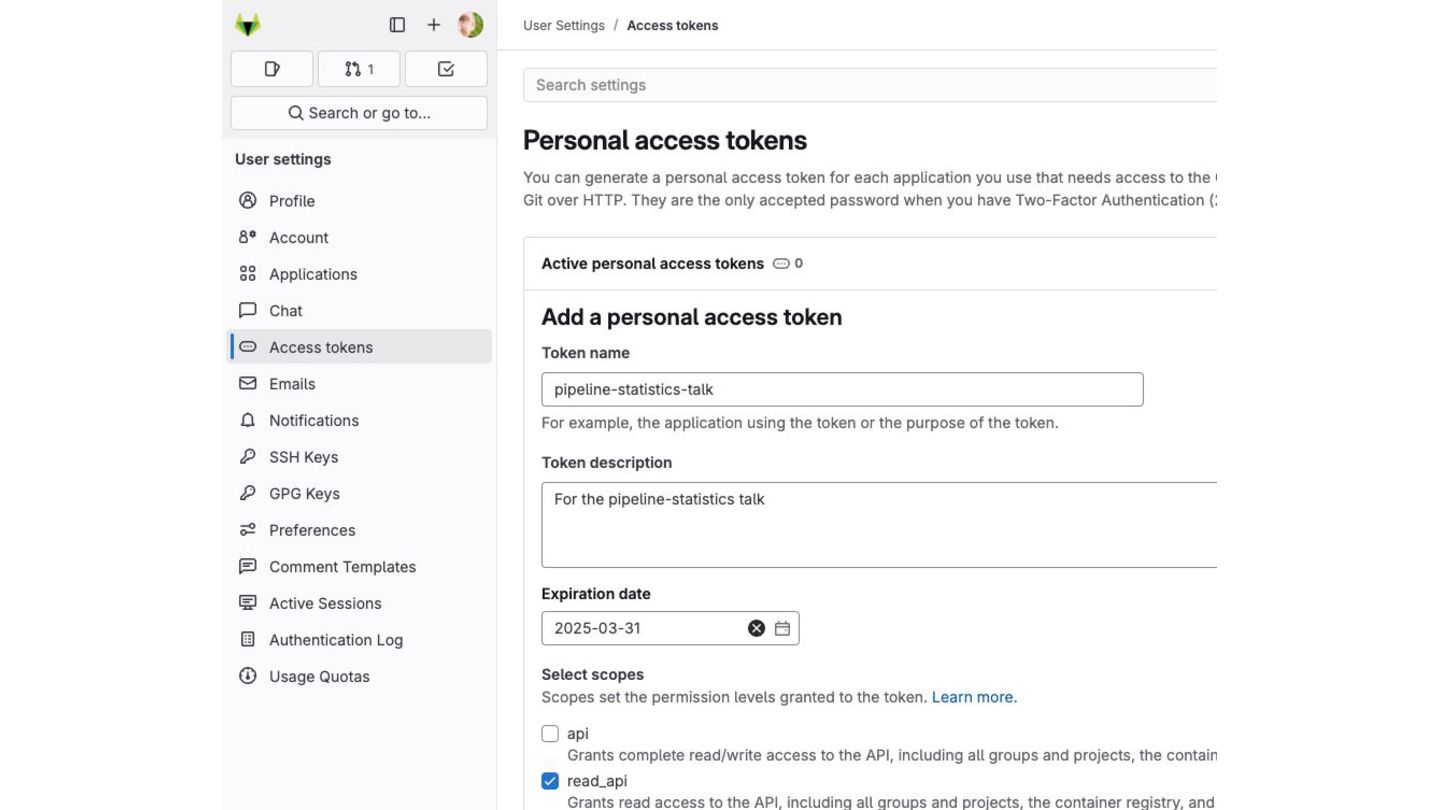The width and height of the screenshot is (1440, 810).
Task: Open Usage Quotas page
Action: tap(319, 677)
